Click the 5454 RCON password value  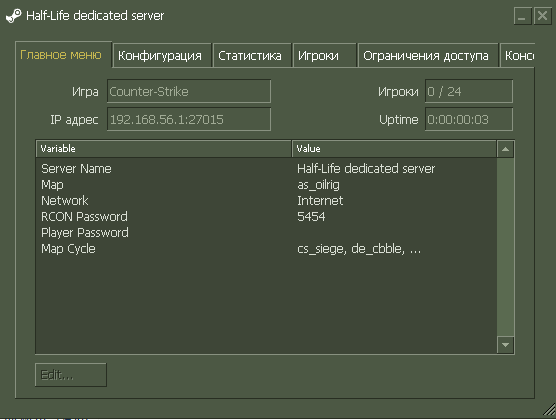point(311,217)
